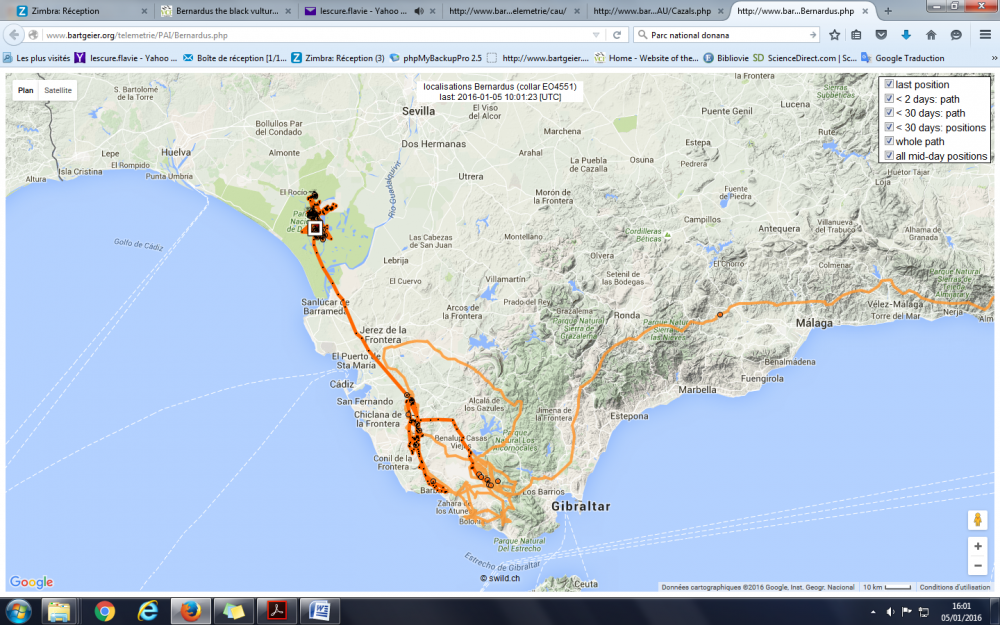
Task: Open the Firefox downloads arrow
Action: pos(906,35)
